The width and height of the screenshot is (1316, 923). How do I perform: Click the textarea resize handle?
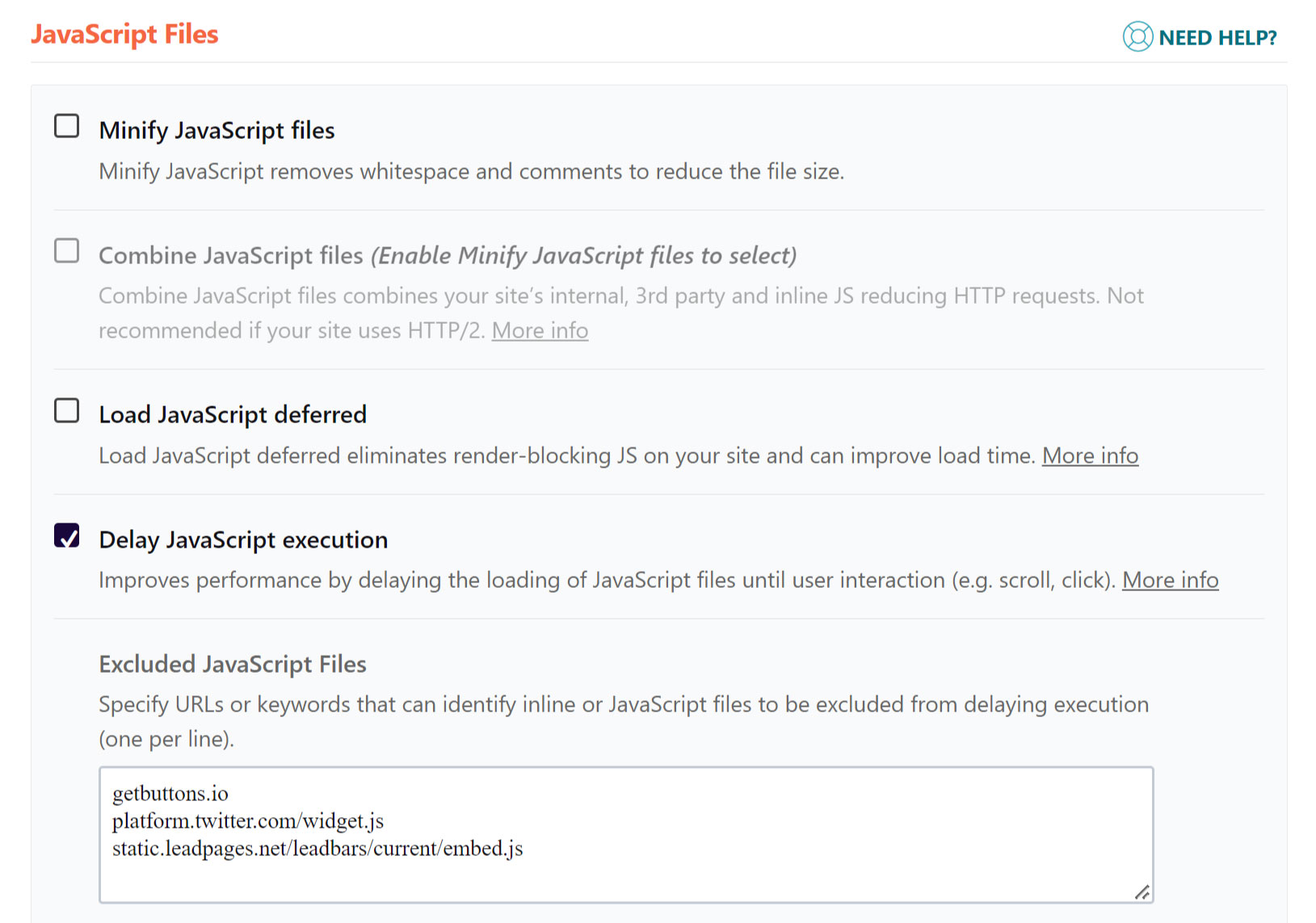pos(1142,892)
